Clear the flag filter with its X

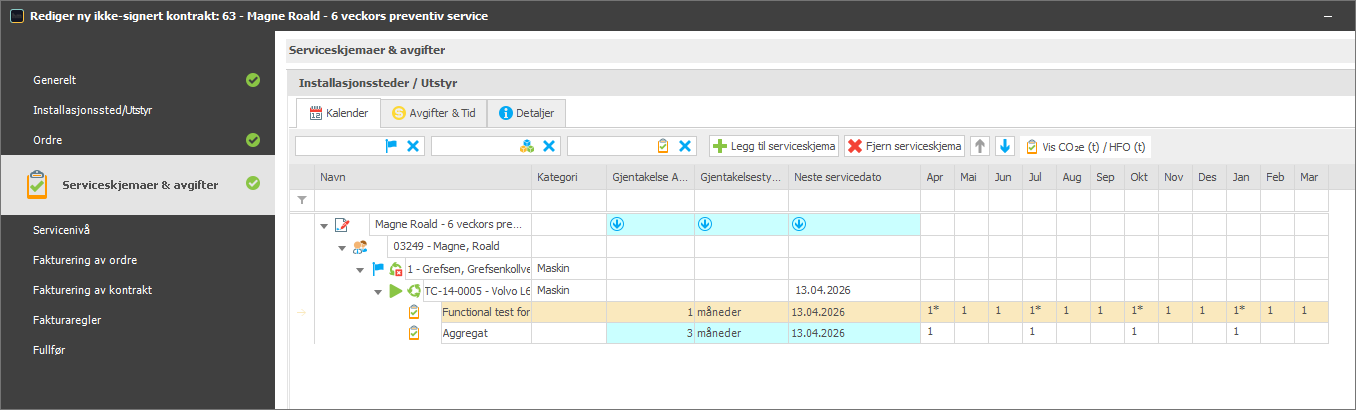pos(413,146)
